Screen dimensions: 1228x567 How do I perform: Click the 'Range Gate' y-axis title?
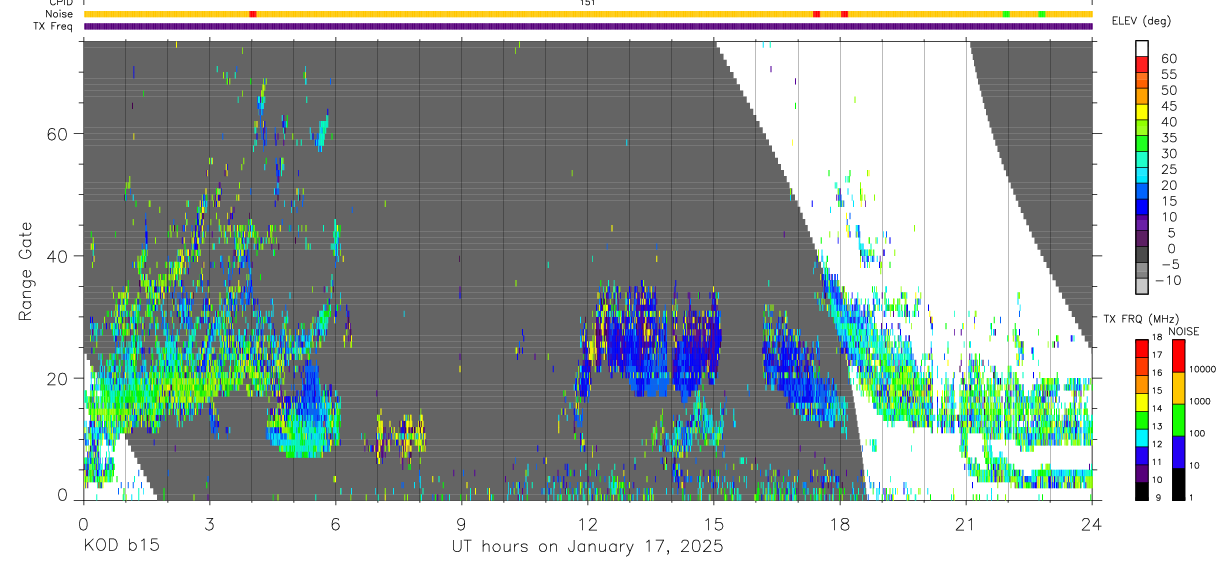[x=27, y=272]
